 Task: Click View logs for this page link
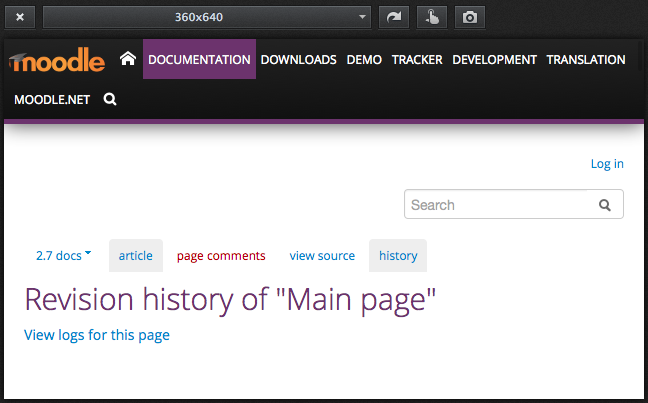(x=97, y=335)
